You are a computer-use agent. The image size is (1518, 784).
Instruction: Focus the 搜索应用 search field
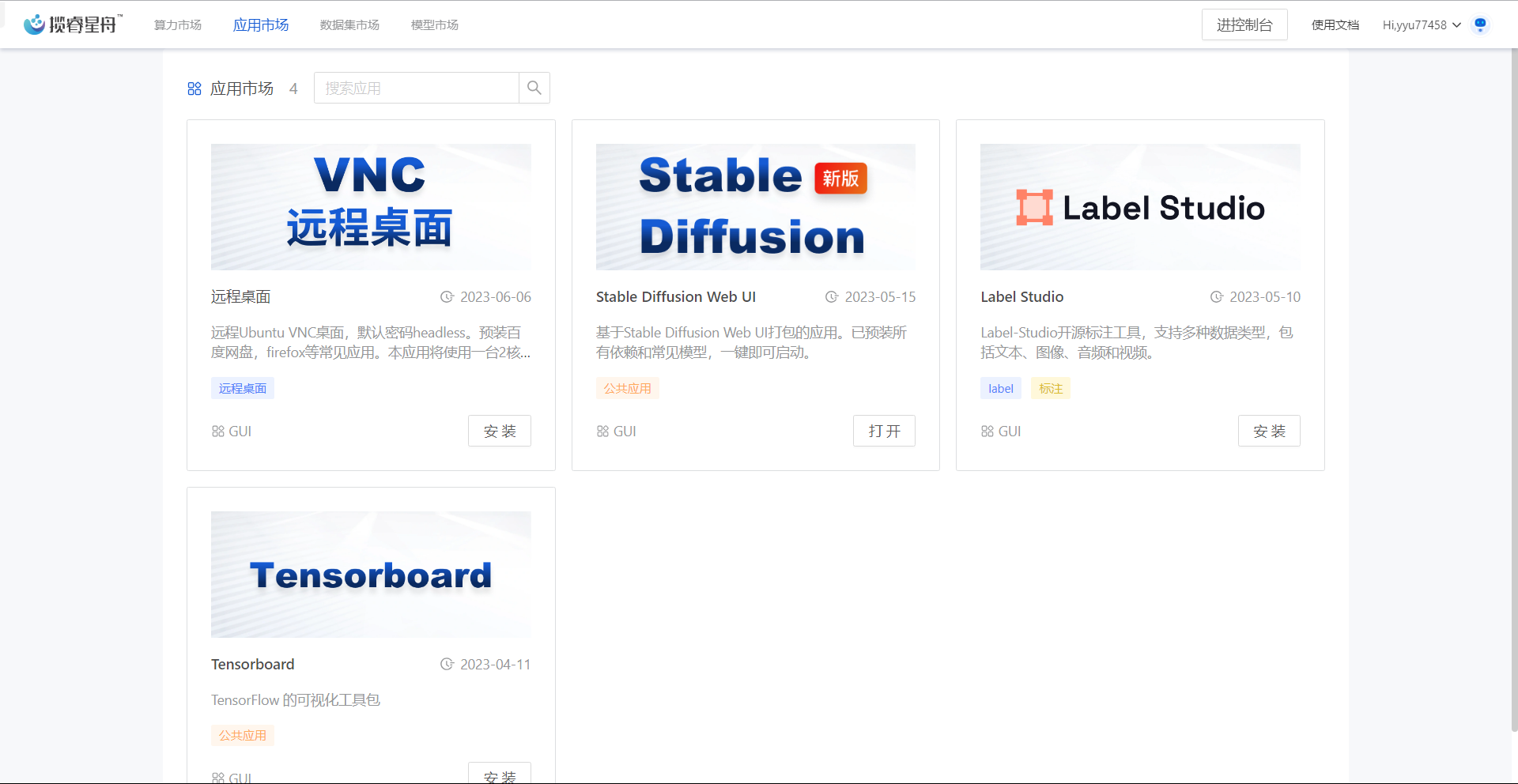pyautogui.click(x=417, y=88)
